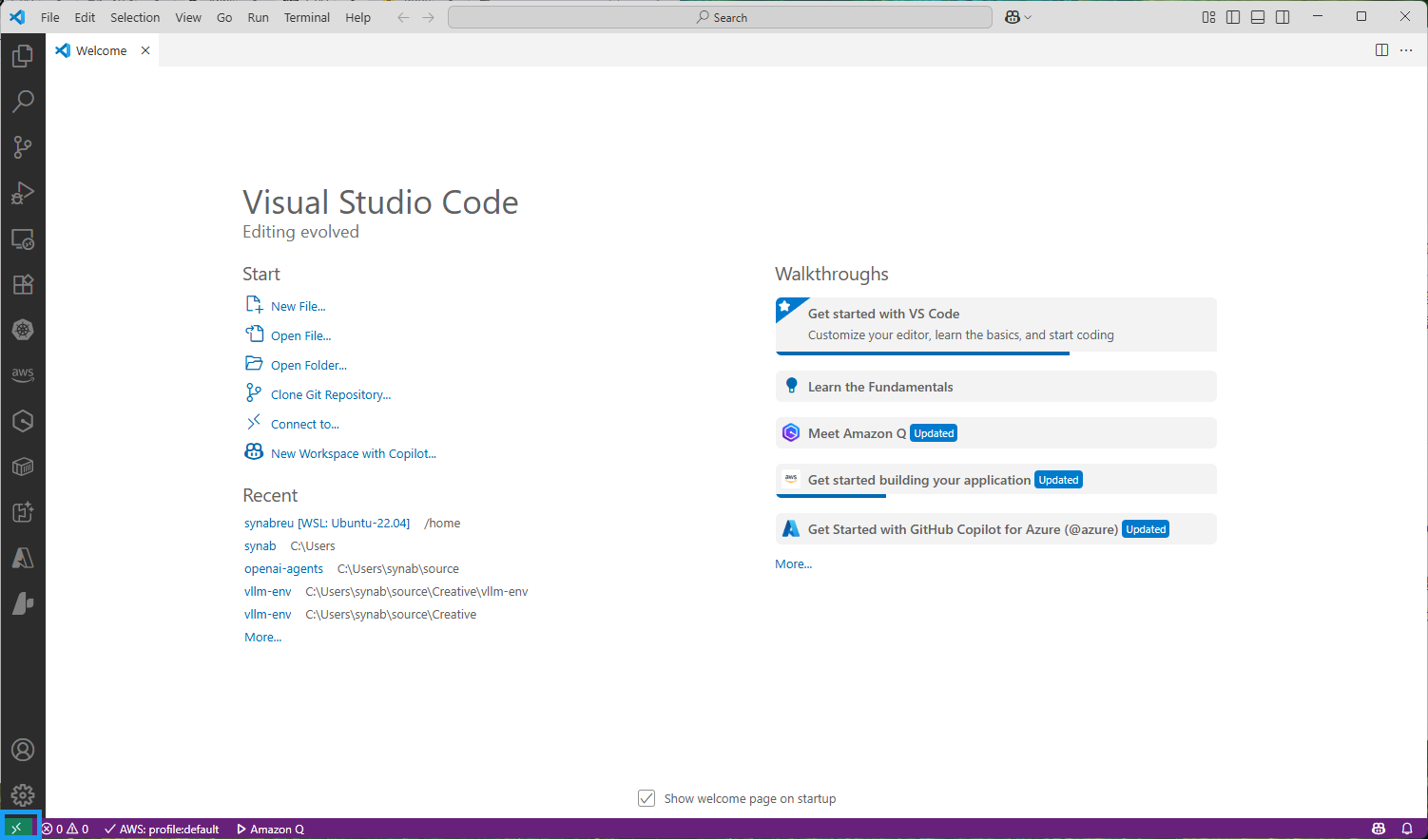Select the Welcome tab
Image resolution: width=1428 pixels, height=840 pixels.
[x=101, y=50]
